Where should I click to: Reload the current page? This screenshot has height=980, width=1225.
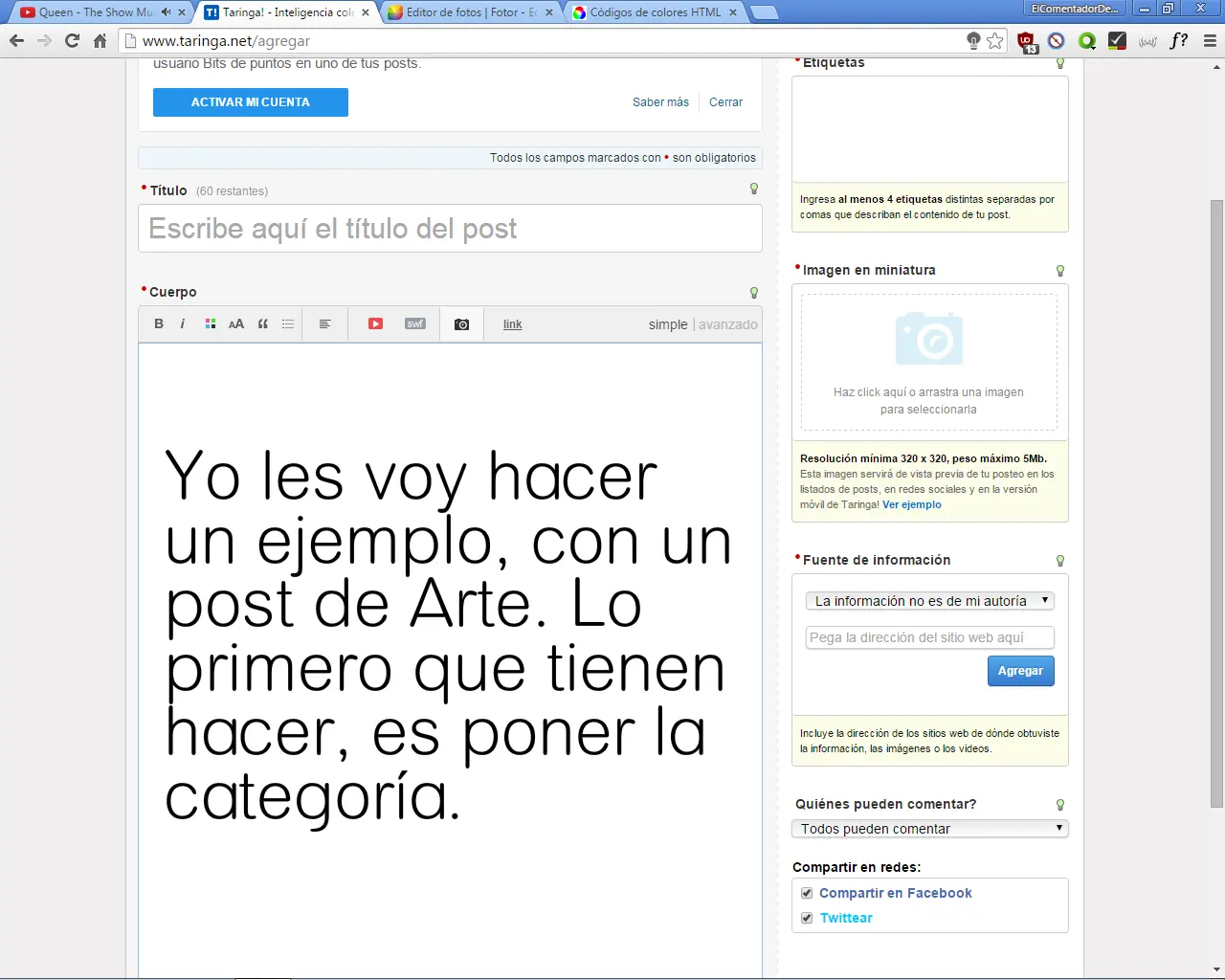[72, 40]
